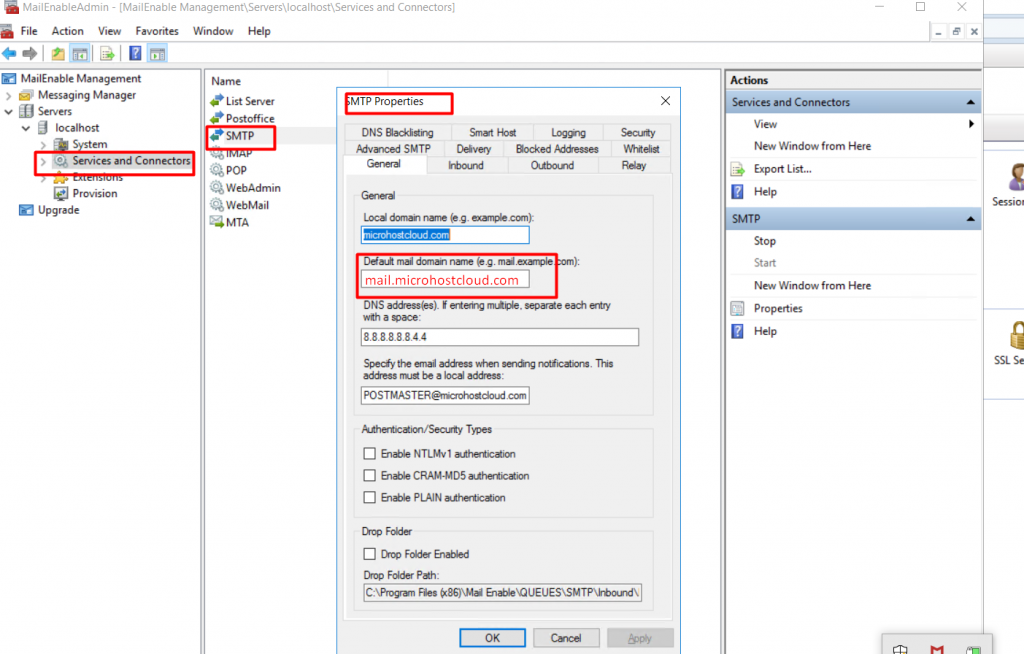Click the Export List toolbar icon
The image size is (1024, 654).
coord(107,54)
